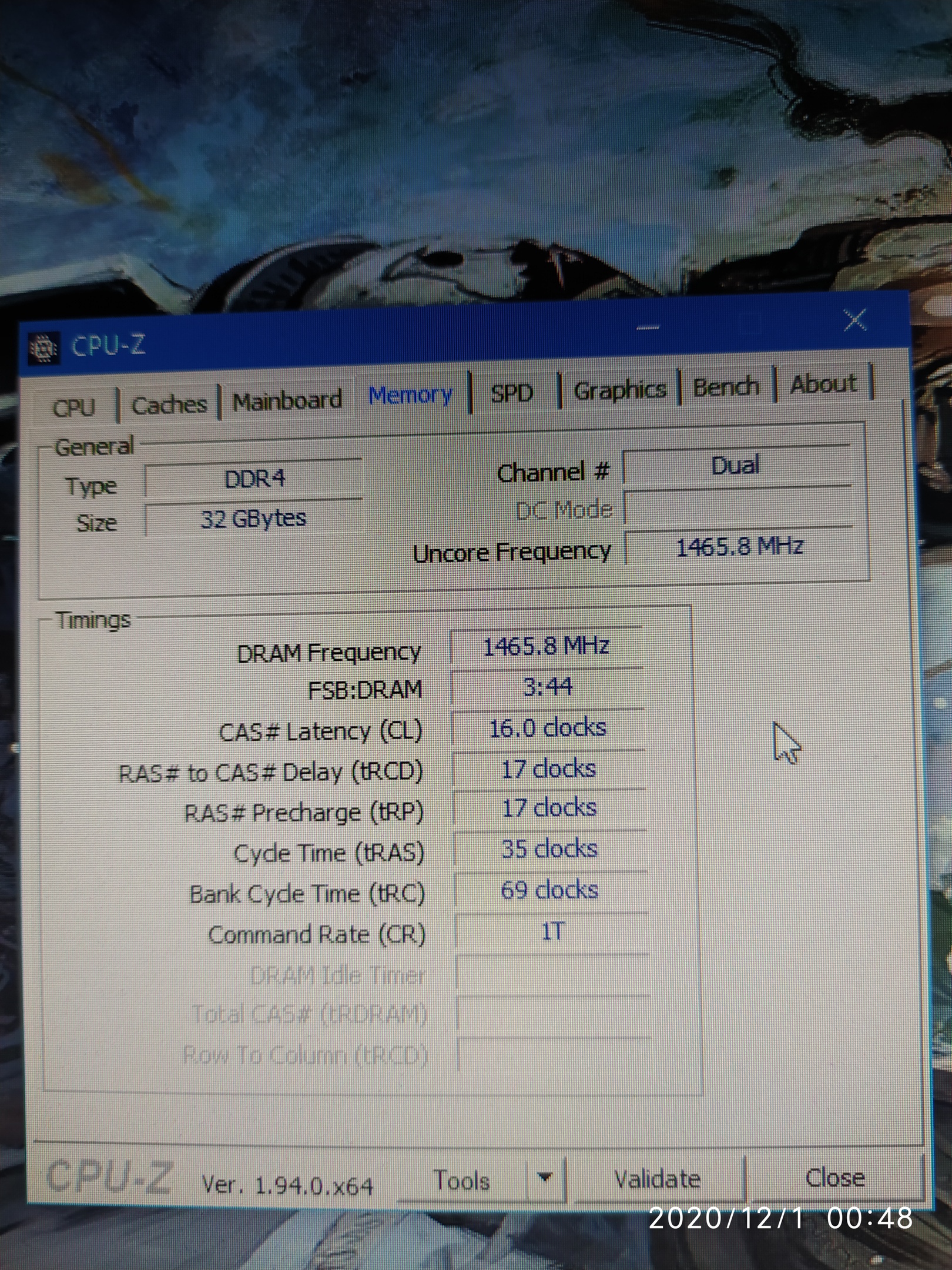The width and height of the screenshot is (952, 1270).
Task: Select the DDR4 type value field
Action: pyautogui.click(x=254, y=479)
